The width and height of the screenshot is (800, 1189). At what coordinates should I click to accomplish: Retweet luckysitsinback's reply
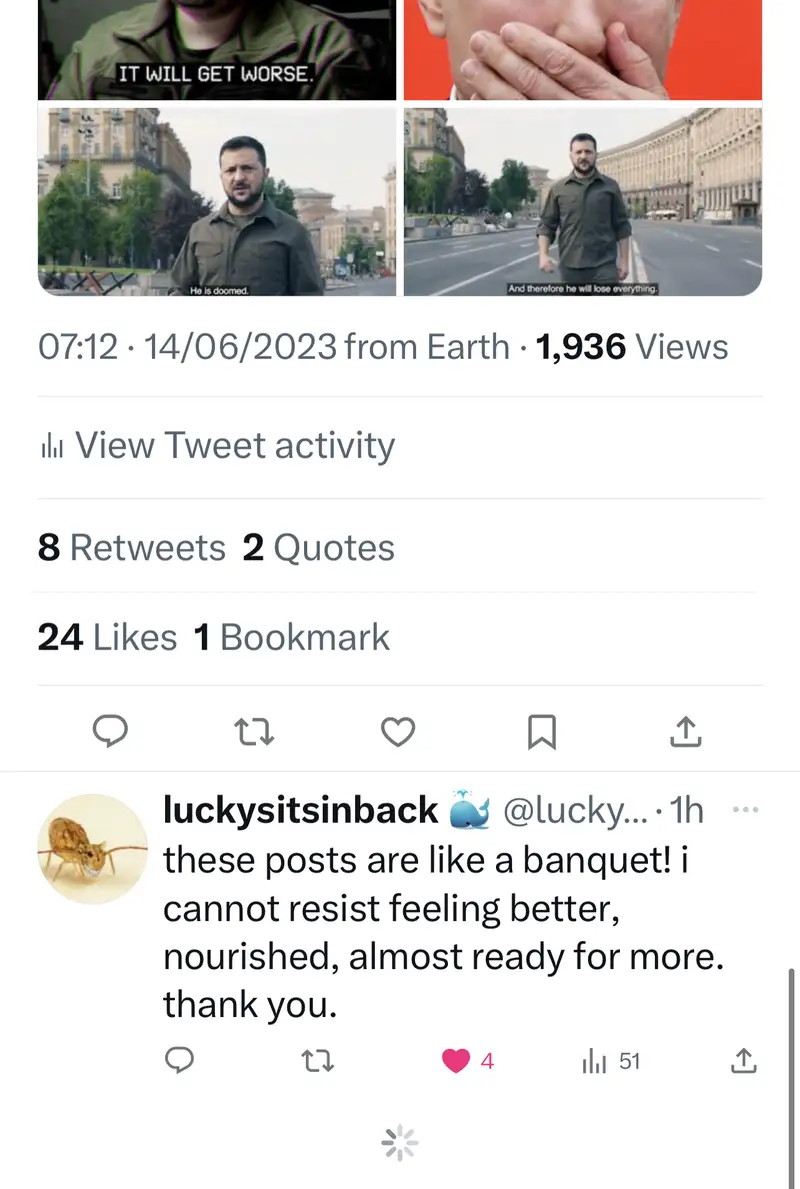point(318,1061)
